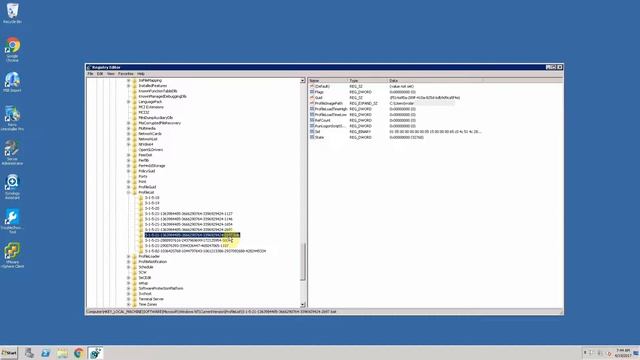Click the taskbar clock
The image size is (640, 360).
pyautogui.click(x=623, y=353)
